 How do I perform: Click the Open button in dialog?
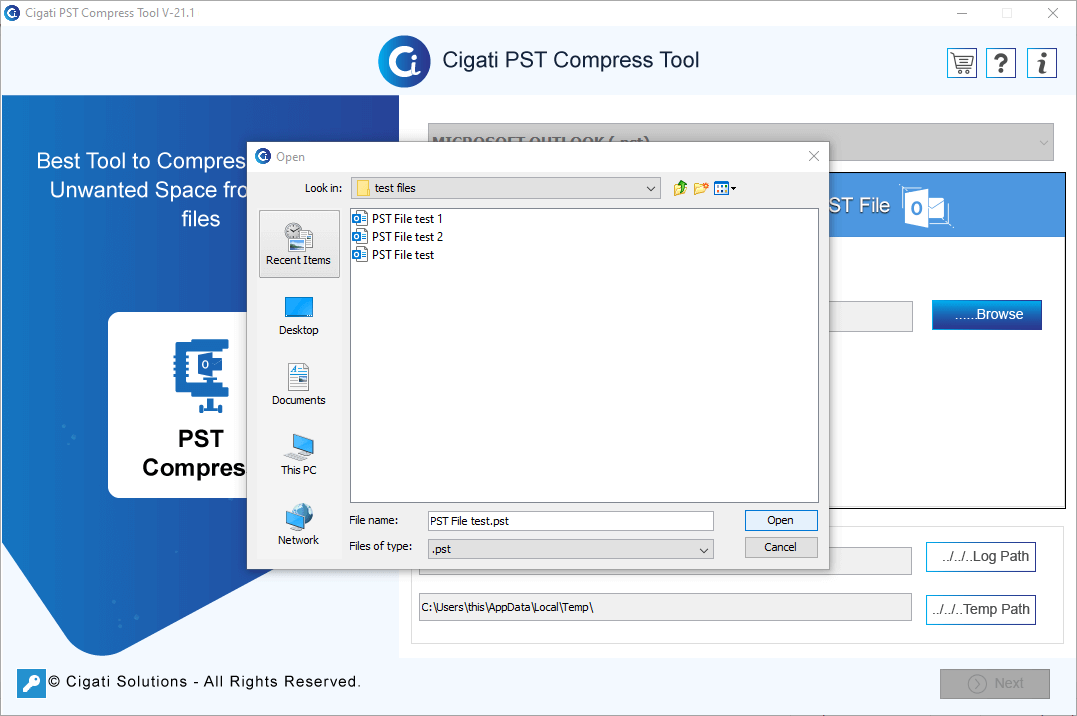tap(781, 520)
